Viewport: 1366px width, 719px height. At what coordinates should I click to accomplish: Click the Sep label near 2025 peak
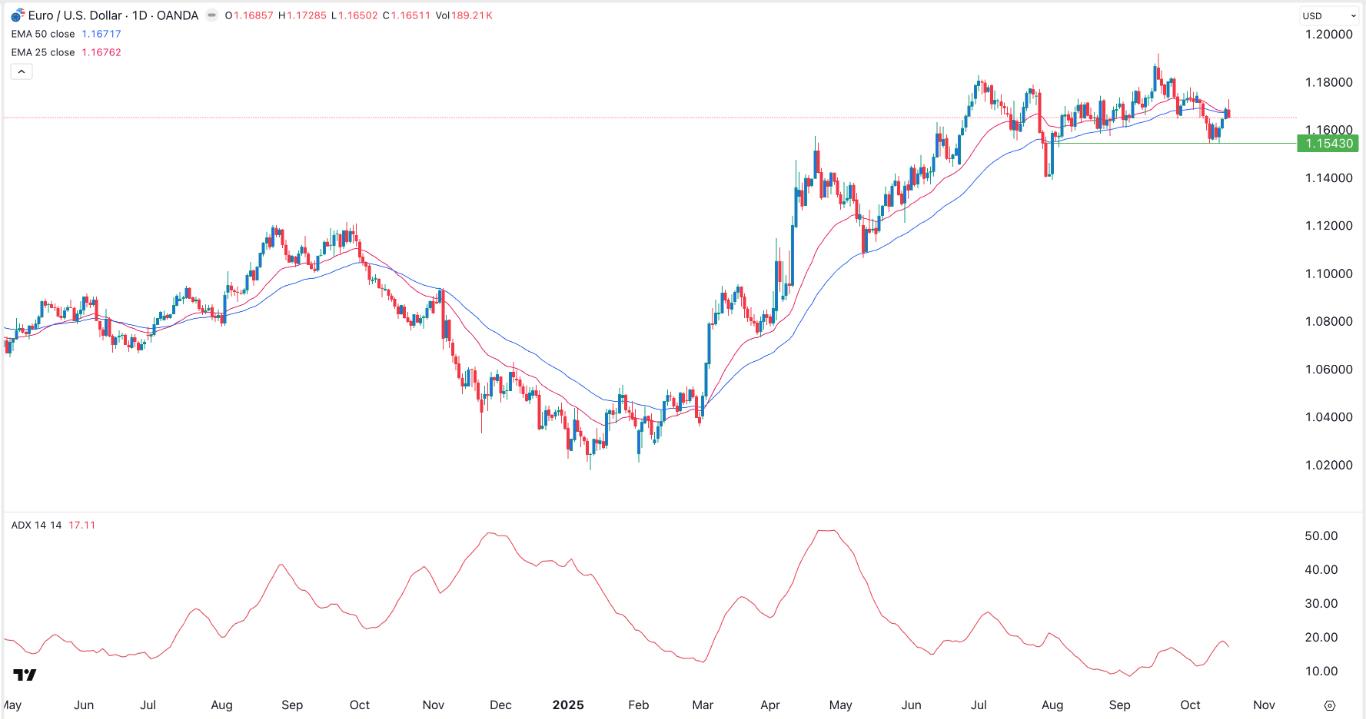coord(1119,705)
